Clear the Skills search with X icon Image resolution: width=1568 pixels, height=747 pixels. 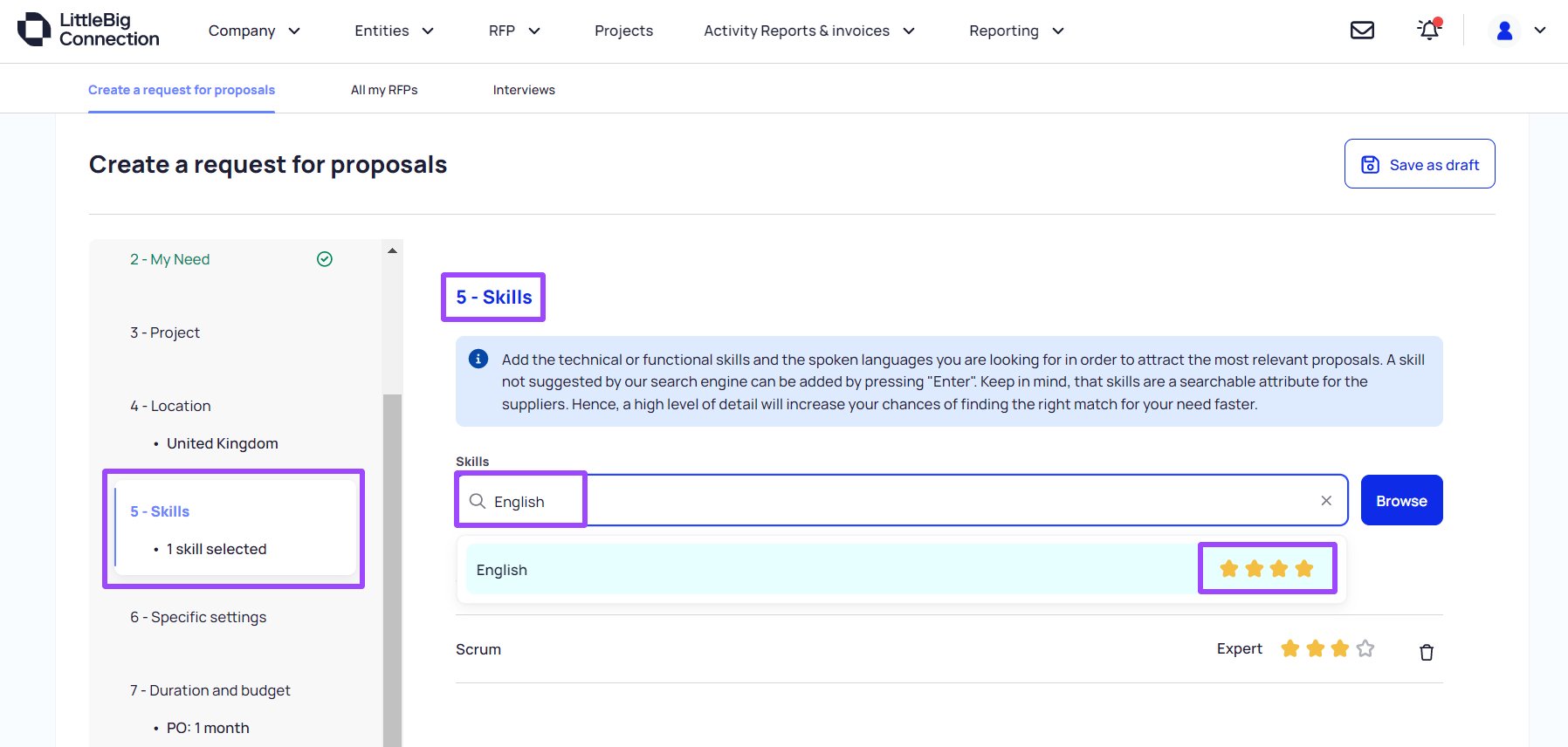[x=1326, y=500]
